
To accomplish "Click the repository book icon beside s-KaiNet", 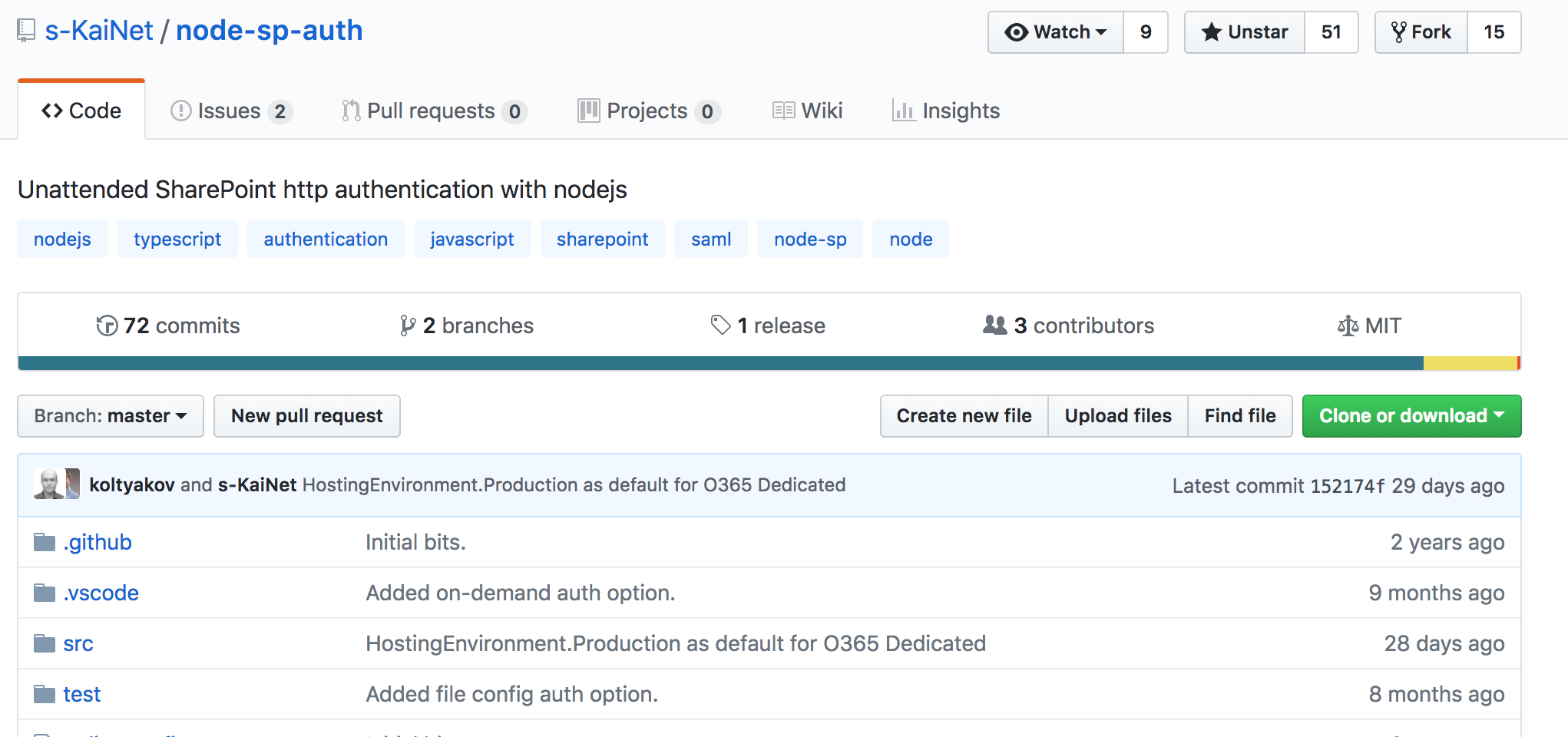I will pyautogui.click(x=26, y=31).
